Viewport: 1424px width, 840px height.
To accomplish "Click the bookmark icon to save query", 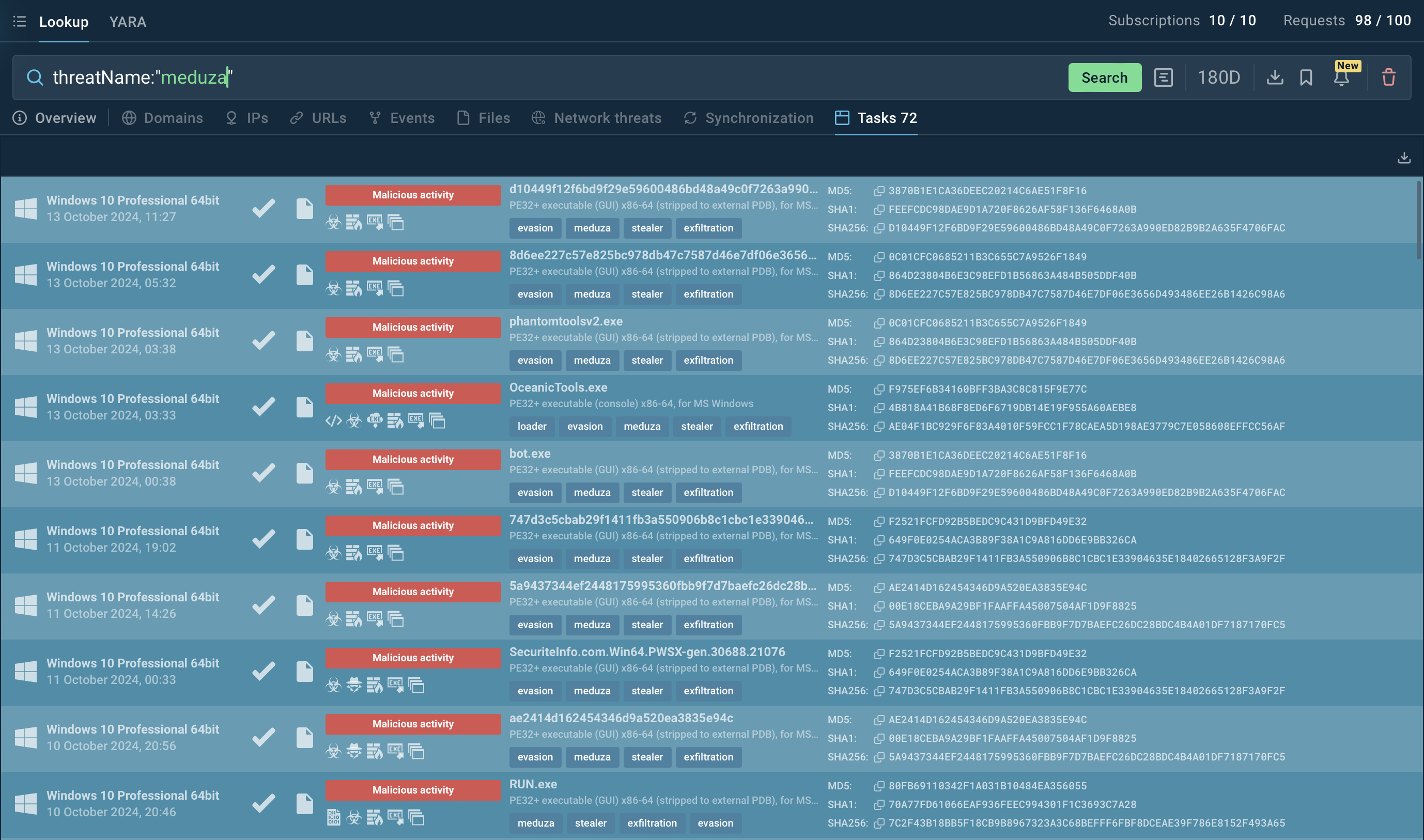I will pyautogui.click(x=1306, y=77).
